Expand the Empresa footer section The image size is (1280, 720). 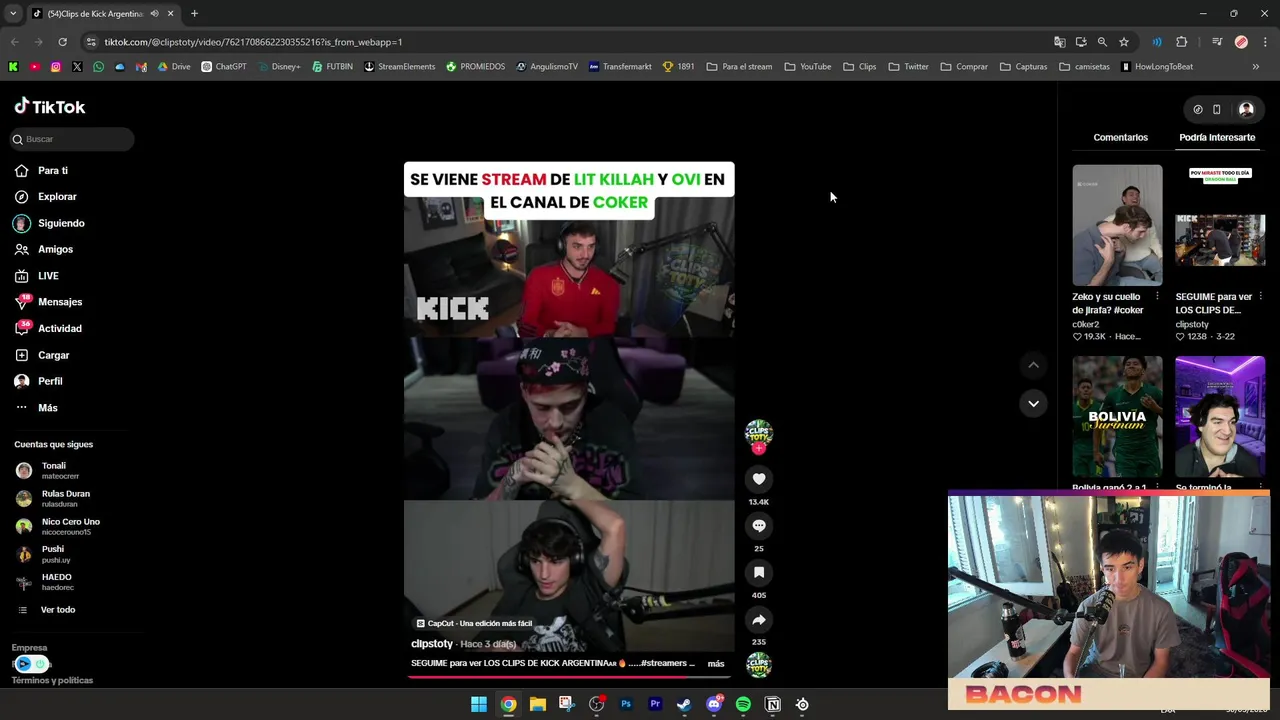point(29,648)
